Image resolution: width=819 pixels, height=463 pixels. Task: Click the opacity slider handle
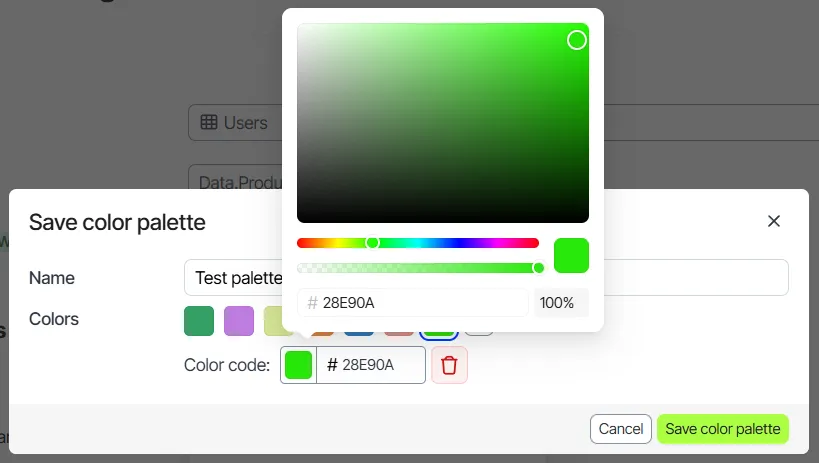(539, 268)
